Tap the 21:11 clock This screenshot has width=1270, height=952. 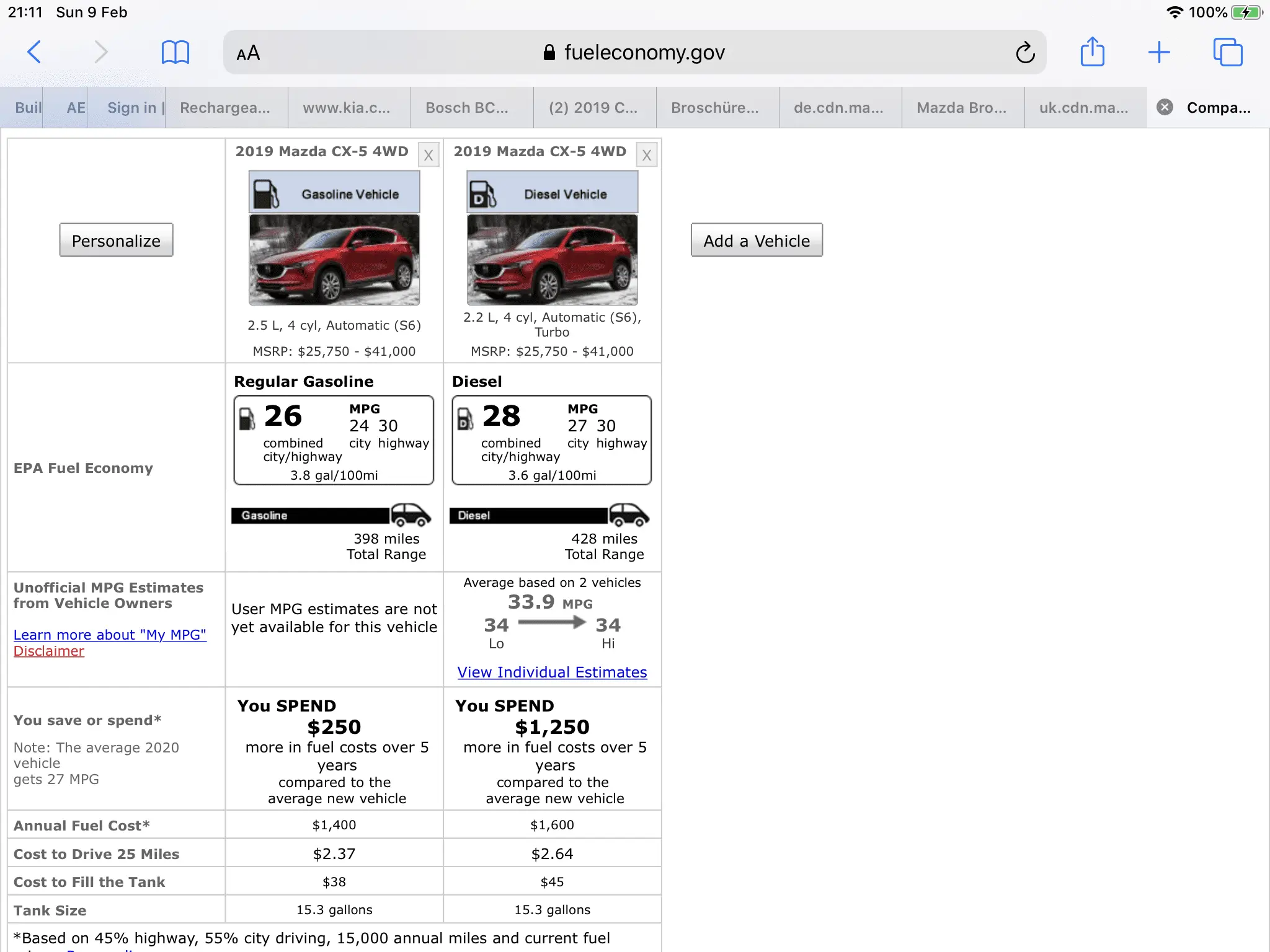(25, 12)
